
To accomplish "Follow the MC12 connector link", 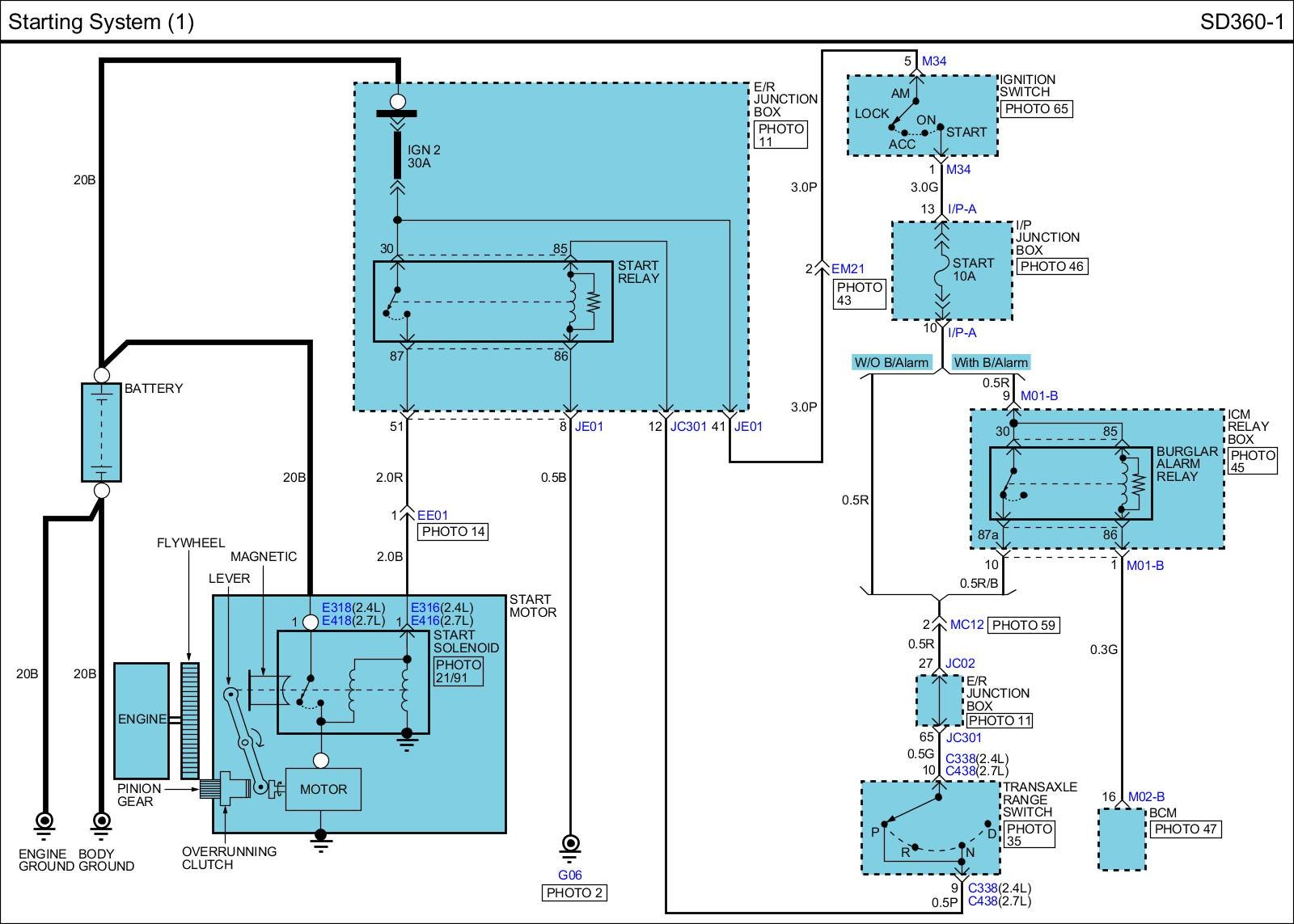I will [966, 625].
